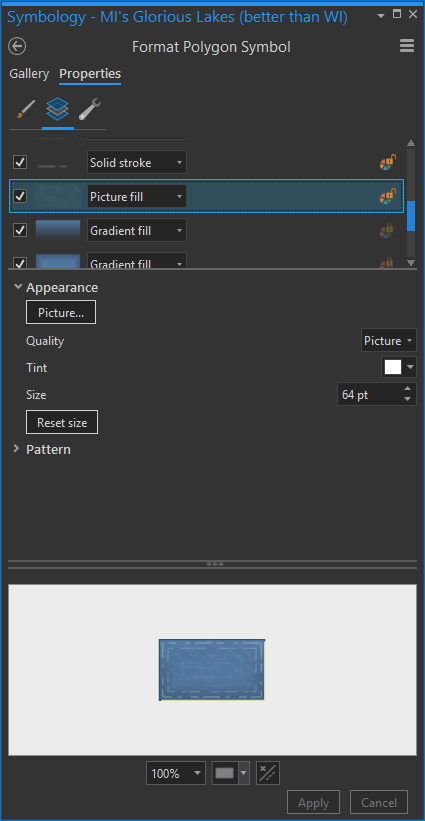Open the Quality Picture dropdown
Image resolution: width=425 pixels, height=821 pixels.
389,341
